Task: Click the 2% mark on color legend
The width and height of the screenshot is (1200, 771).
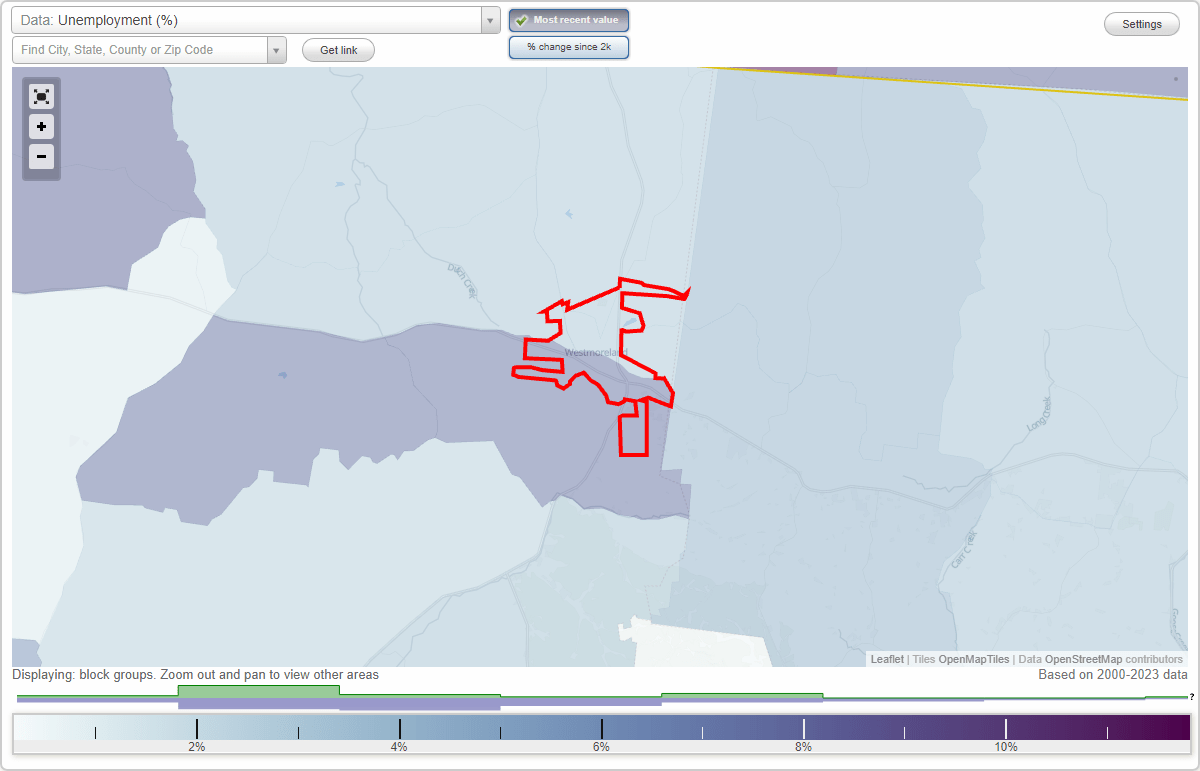Action: pyautogui.click(x=197, y=747)
